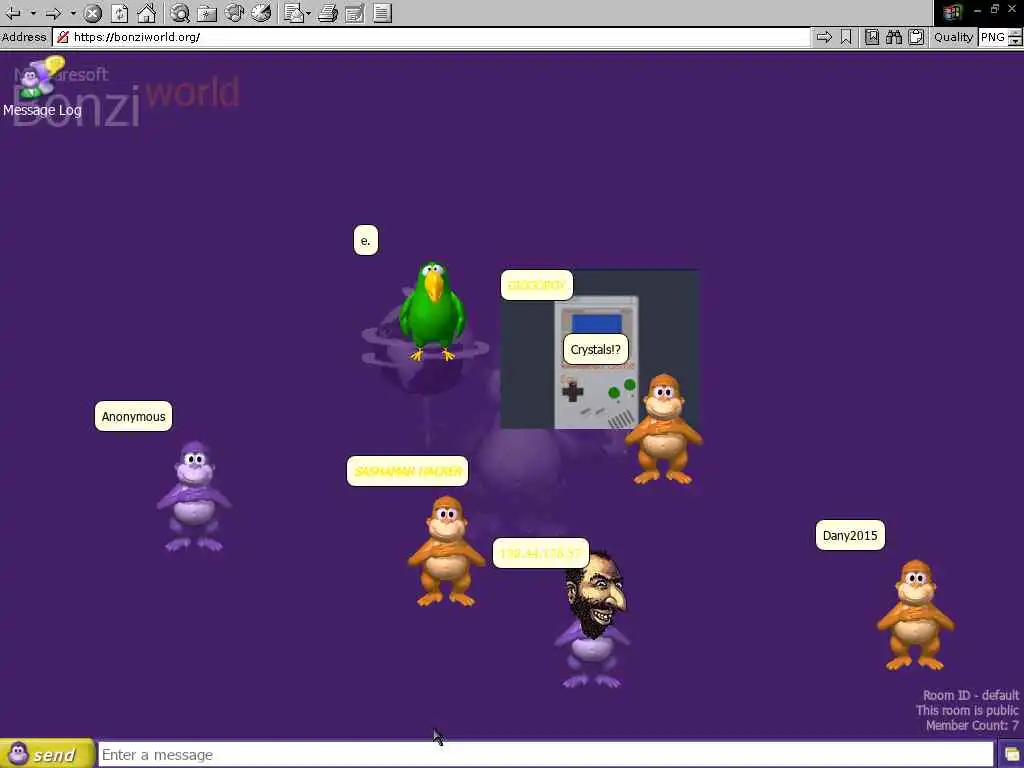Click the bookmark ribbon icon
Image resolution: width=1024 pixels, height=768 pixels.
tap(846, 37)
